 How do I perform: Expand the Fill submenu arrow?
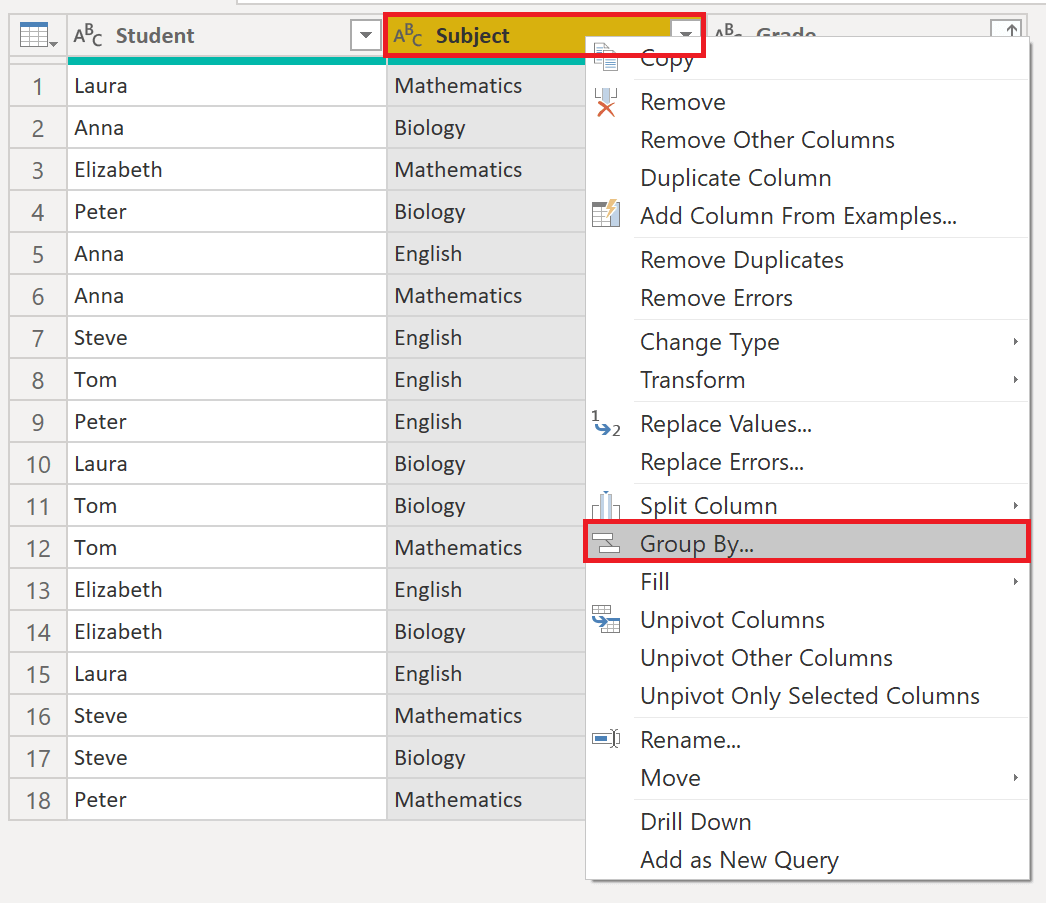tap(1016, 581)
